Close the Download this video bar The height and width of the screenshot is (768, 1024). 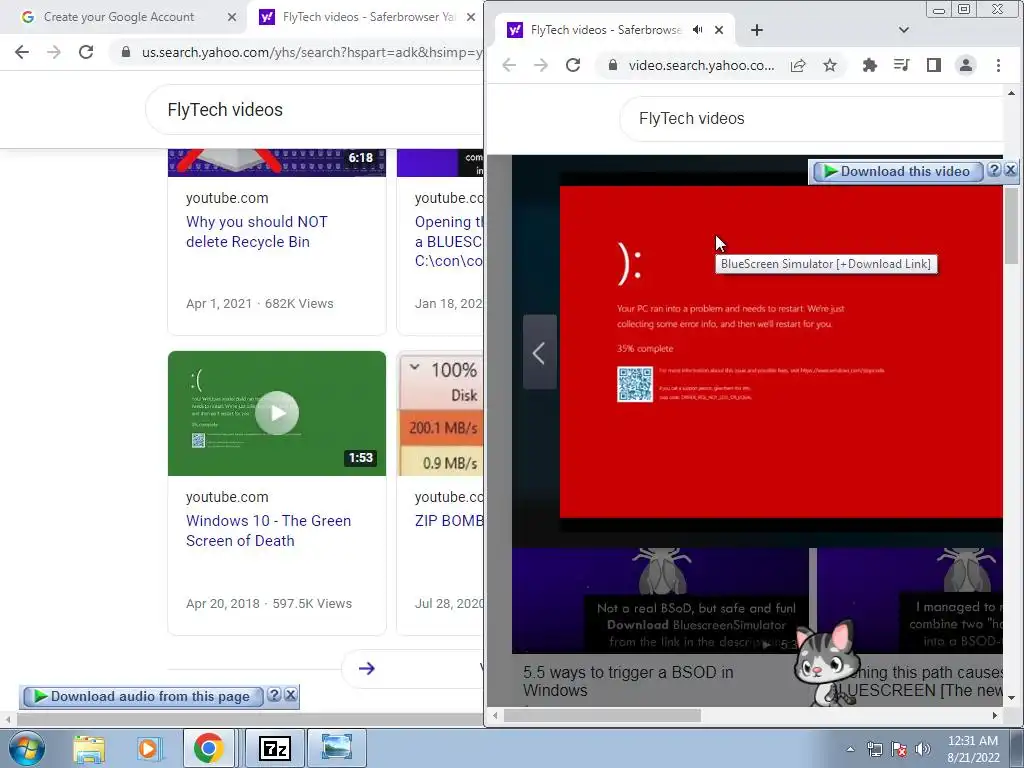coord(1010,170)
